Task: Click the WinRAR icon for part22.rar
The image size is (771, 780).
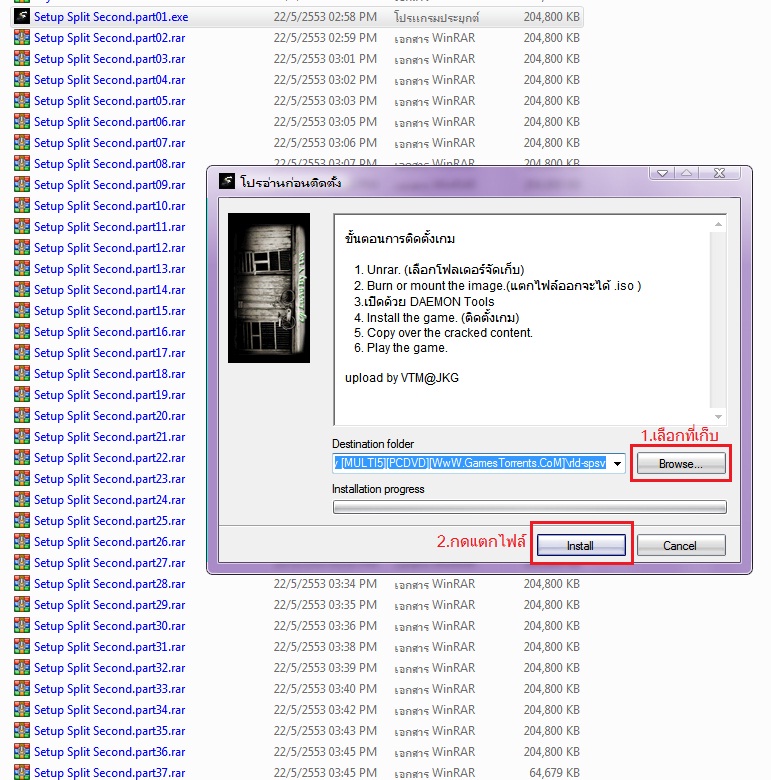Action: pyautogui.click(x=21, y=457)
